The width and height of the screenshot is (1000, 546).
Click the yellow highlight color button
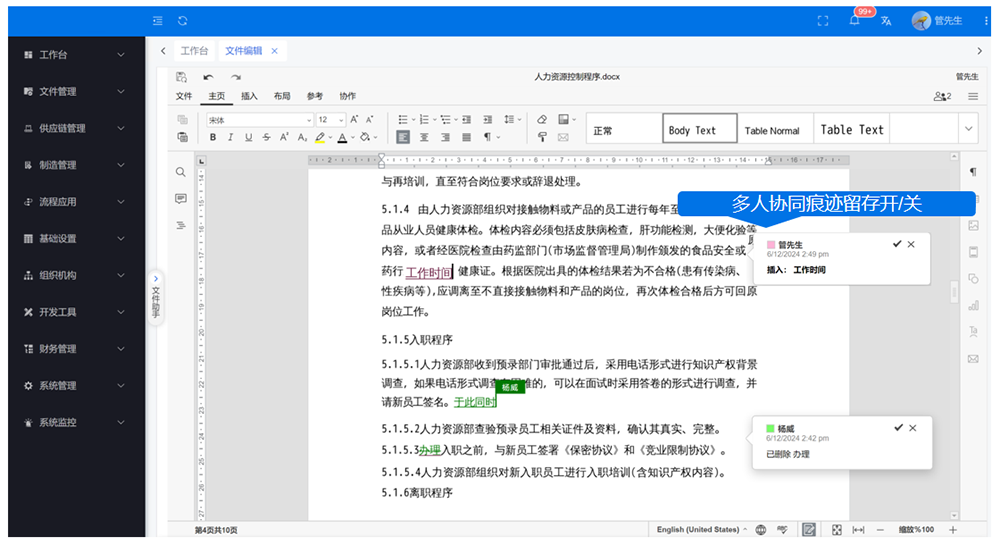point(320,138)
